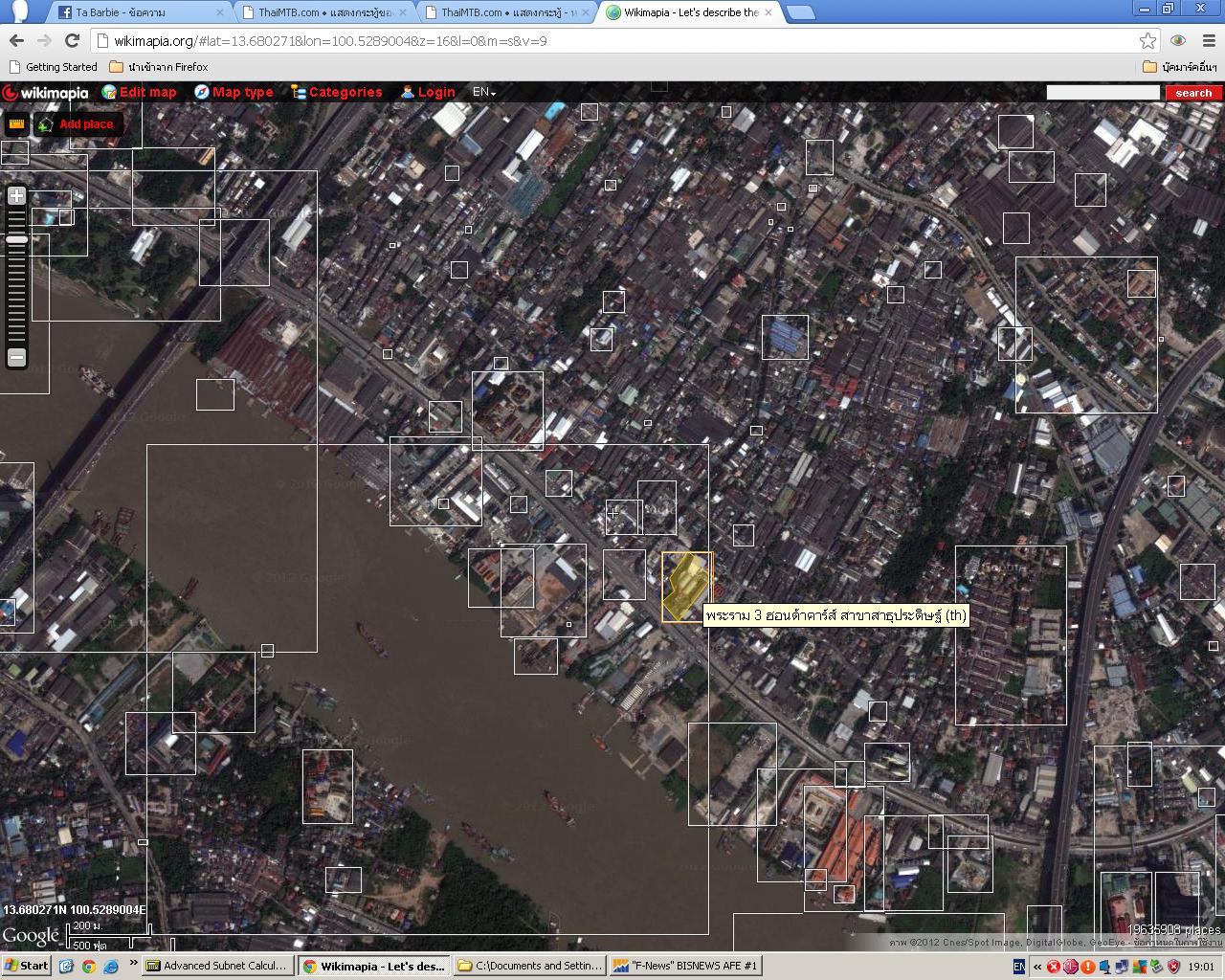1225x980 pixels.
Task: Open the Map type menu
Action: click(234, 92)
